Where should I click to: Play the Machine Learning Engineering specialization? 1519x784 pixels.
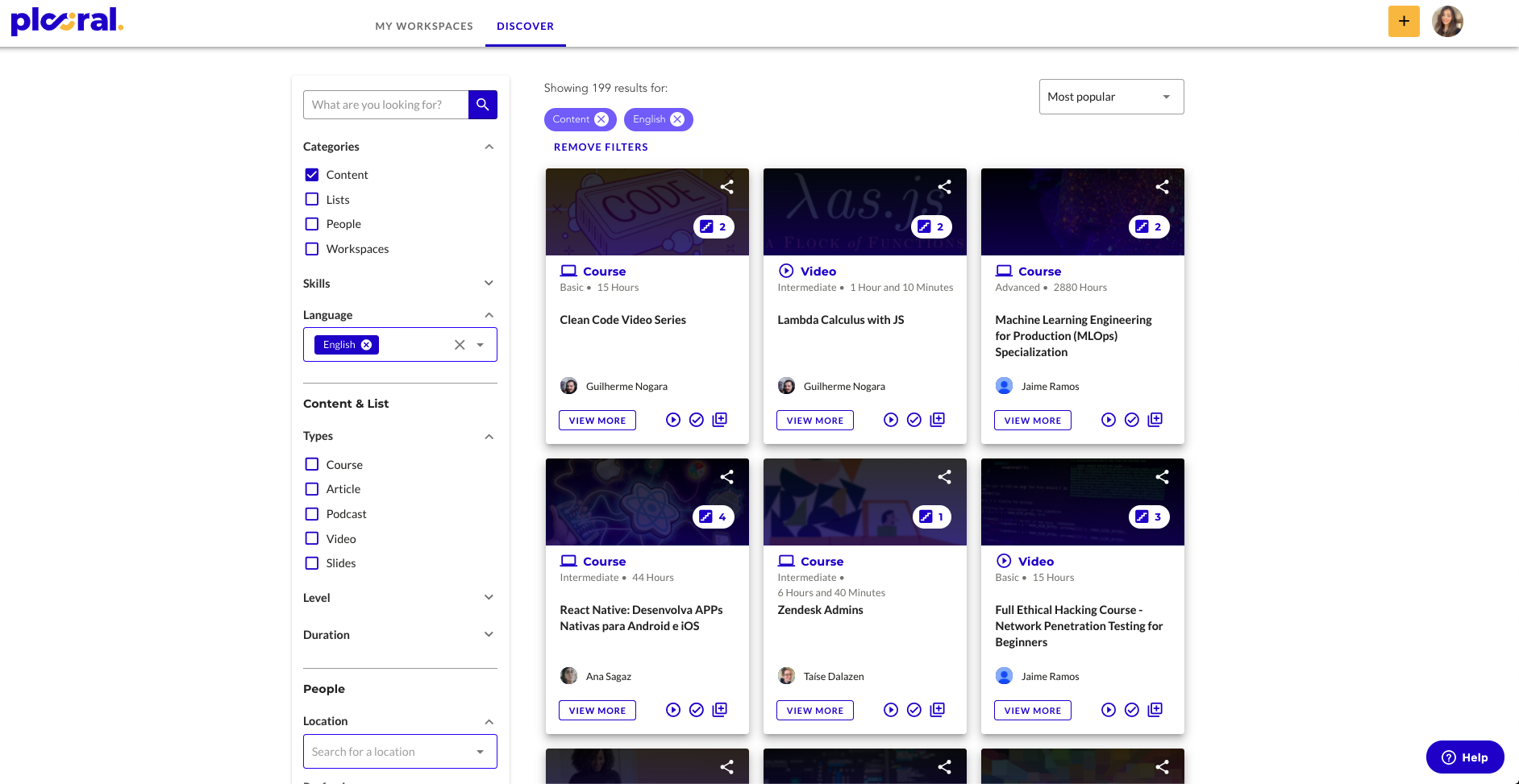click(1108, 419)
